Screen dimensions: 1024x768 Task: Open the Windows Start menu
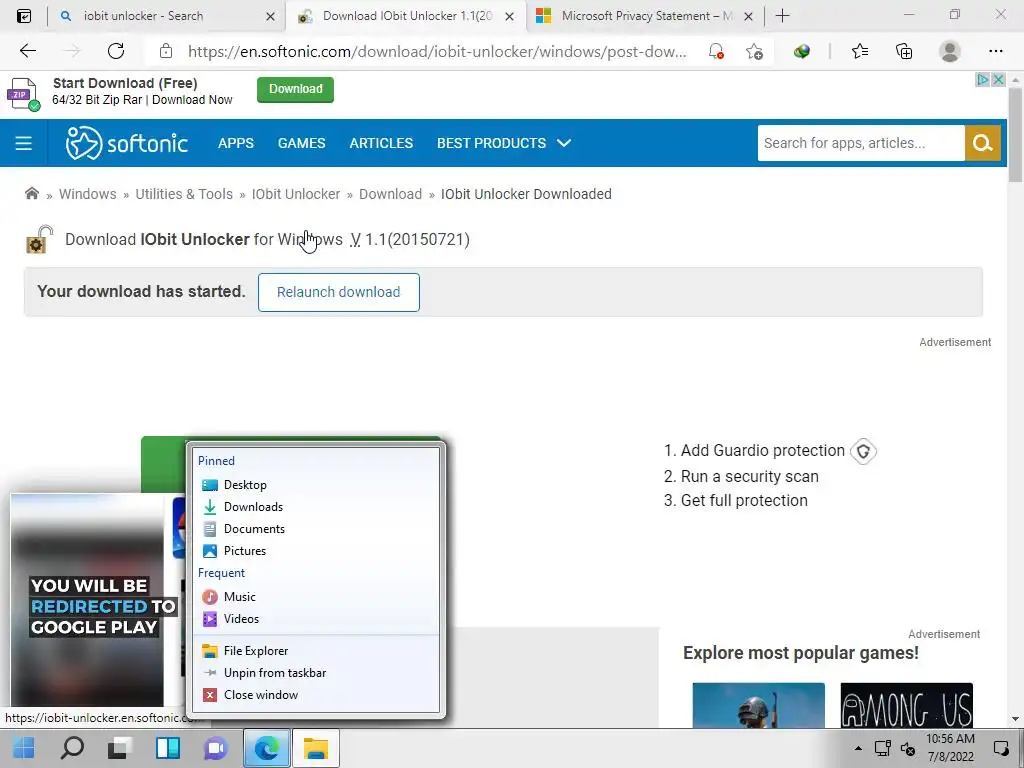point(24,748)
